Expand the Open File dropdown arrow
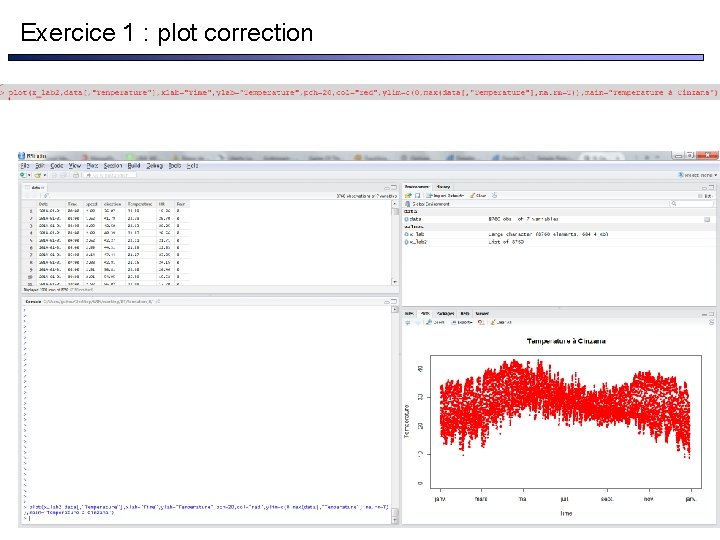Image resolution: width=720 pixels, height=540 pixels. [x=45, y=175]
